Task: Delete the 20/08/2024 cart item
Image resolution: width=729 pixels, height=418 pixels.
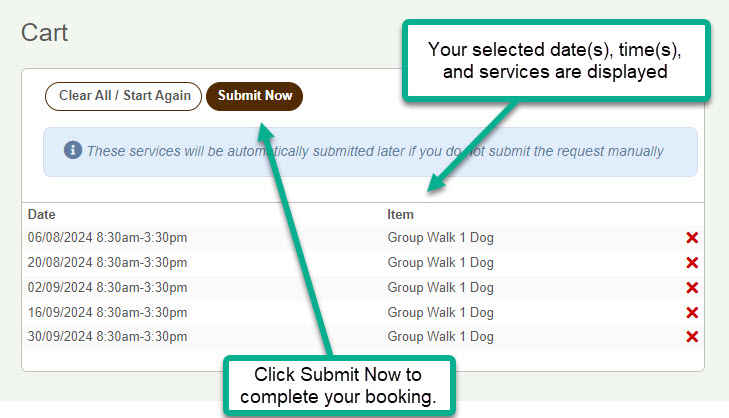Action: [x=692, y=263]
